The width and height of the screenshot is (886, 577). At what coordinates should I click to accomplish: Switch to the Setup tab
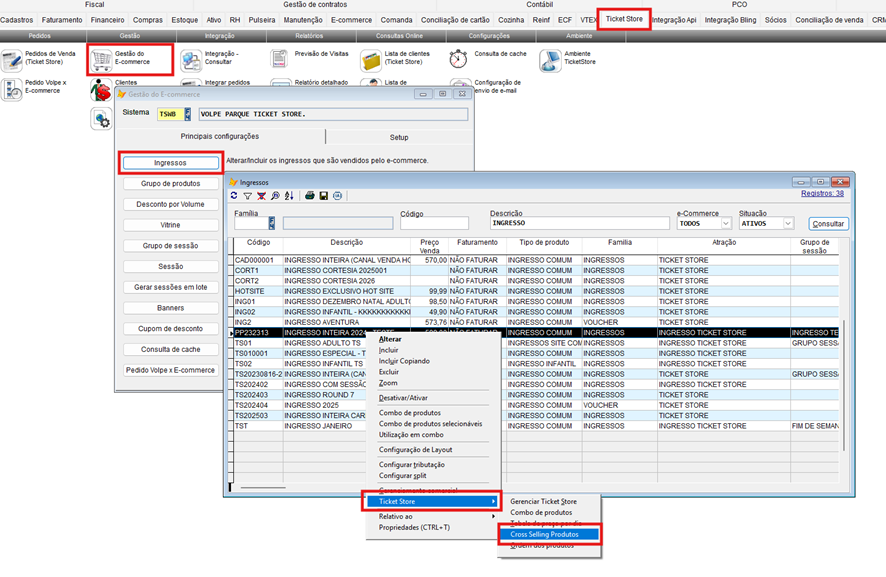(398, 137)
